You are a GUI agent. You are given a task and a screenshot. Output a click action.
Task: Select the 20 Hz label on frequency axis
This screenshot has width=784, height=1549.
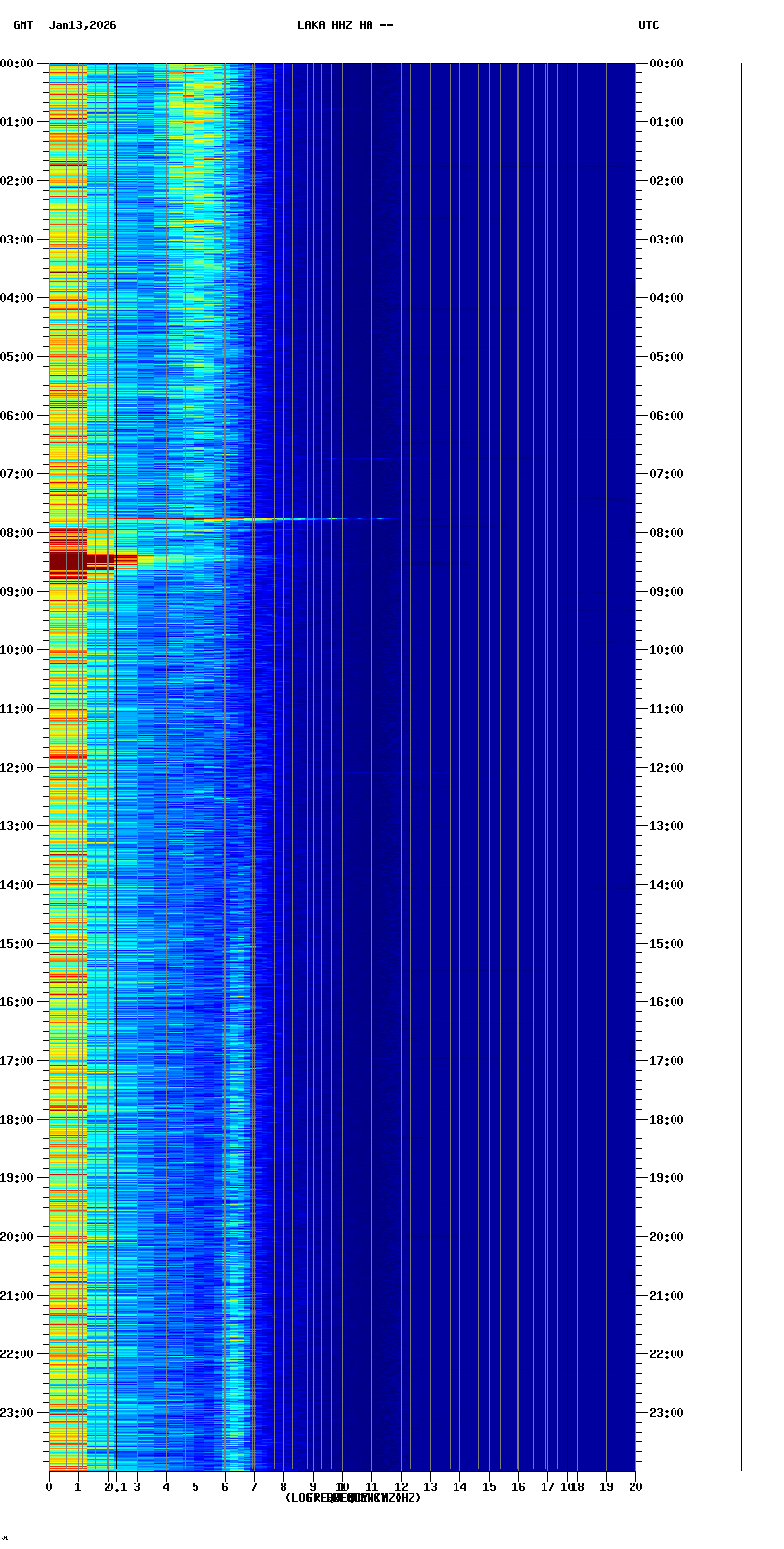(635, 1487)
